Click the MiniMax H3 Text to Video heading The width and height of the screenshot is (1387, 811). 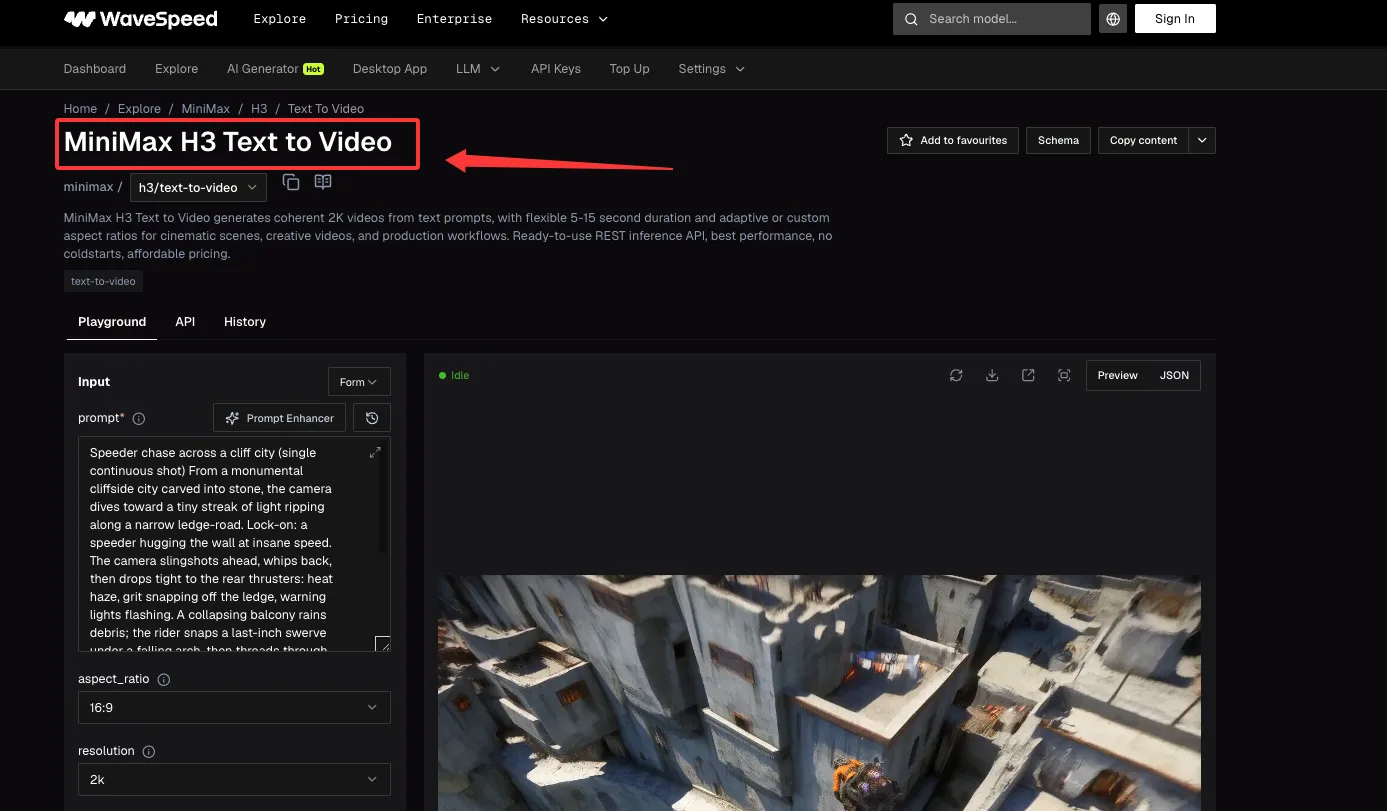click(228, 142)
